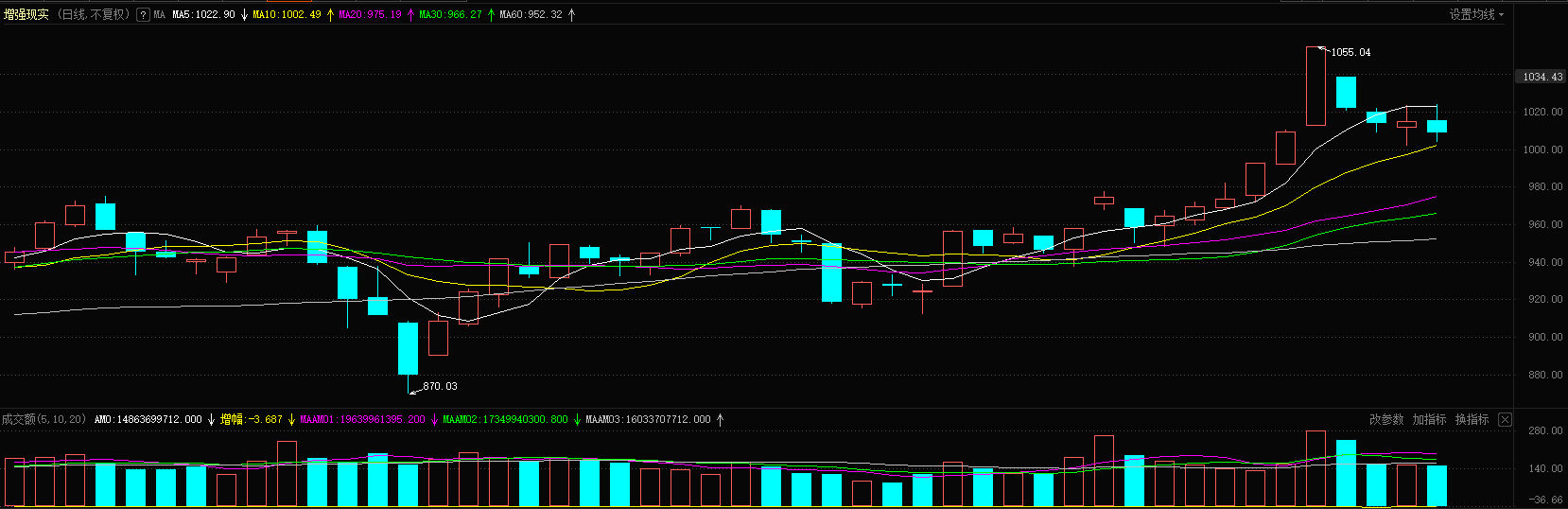Click 换指标 to switch indicator
The height and width of the screenshot is (509, 1568).
click(x=1472, y=419)
